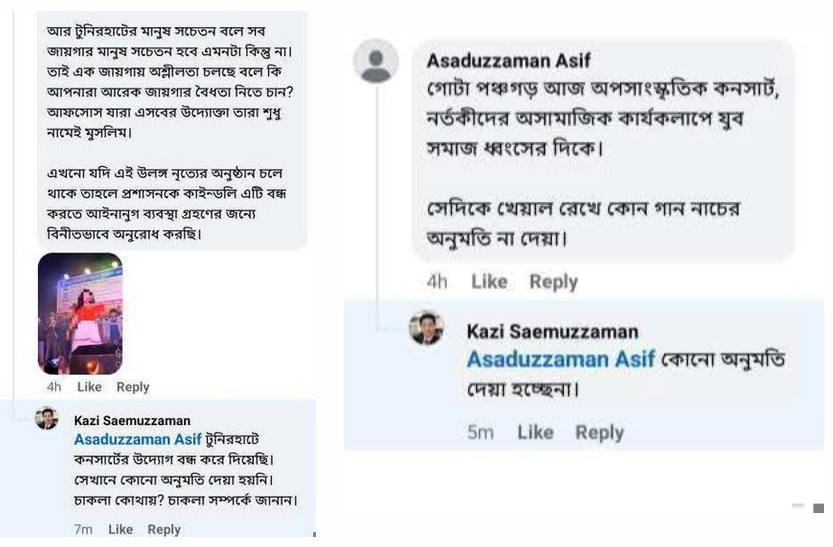Reply to the comment posted 5m ago
The image size is (833, 547).
599,432
